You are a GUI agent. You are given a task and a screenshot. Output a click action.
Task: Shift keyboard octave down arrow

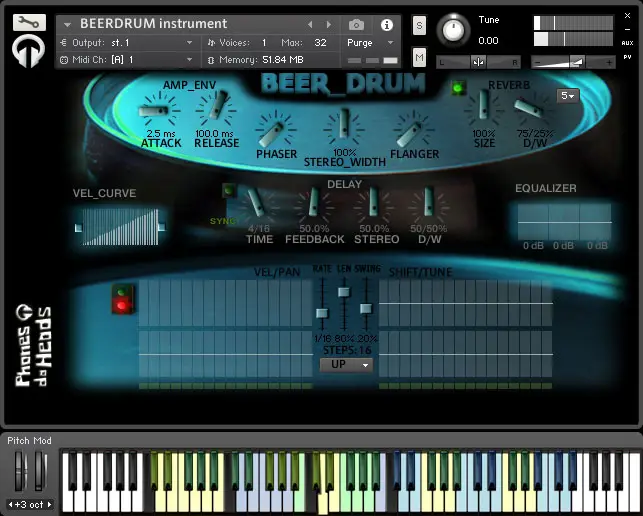[11, 505]
